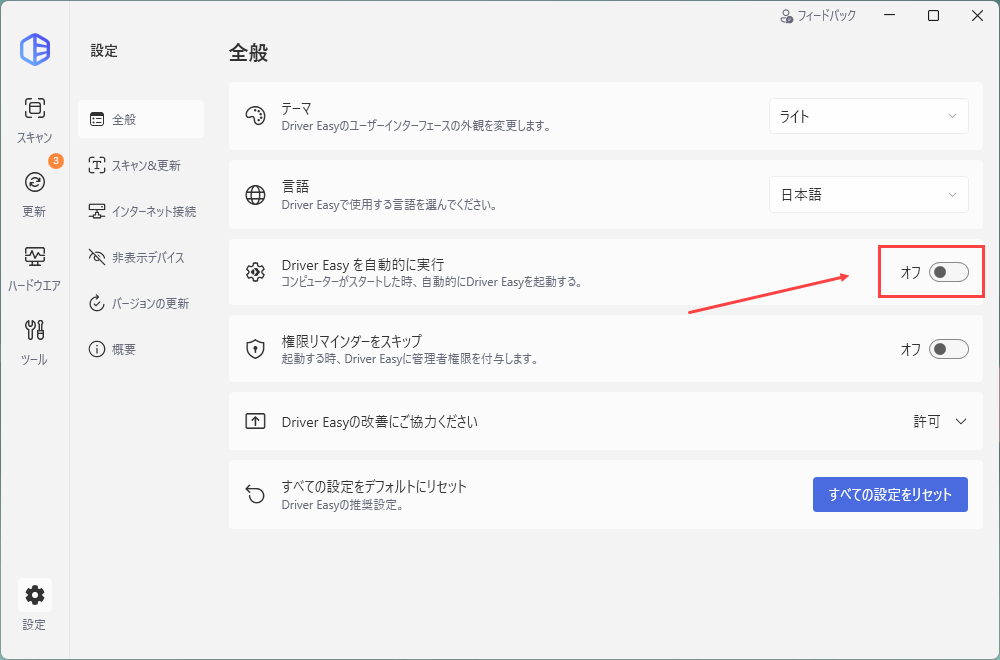The width and height of the screenshot is (1000, 660).
Task: Click the フィードバック link text
Action: (x=827, y=16)
